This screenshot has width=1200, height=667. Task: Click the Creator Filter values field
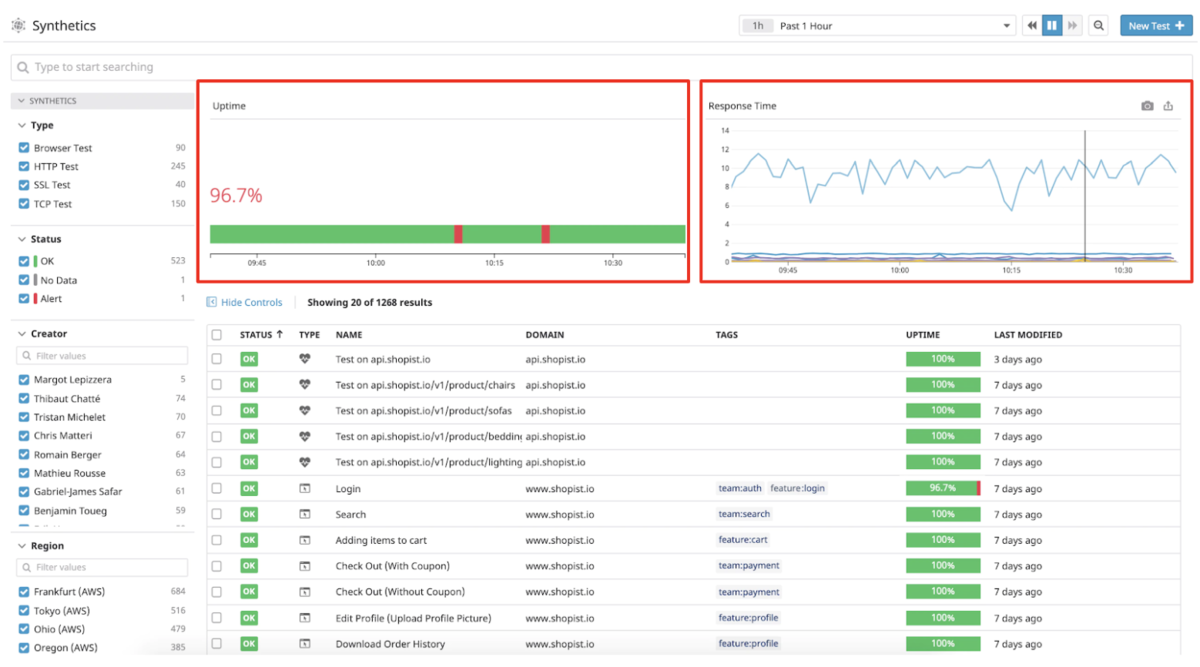point(102,356)
